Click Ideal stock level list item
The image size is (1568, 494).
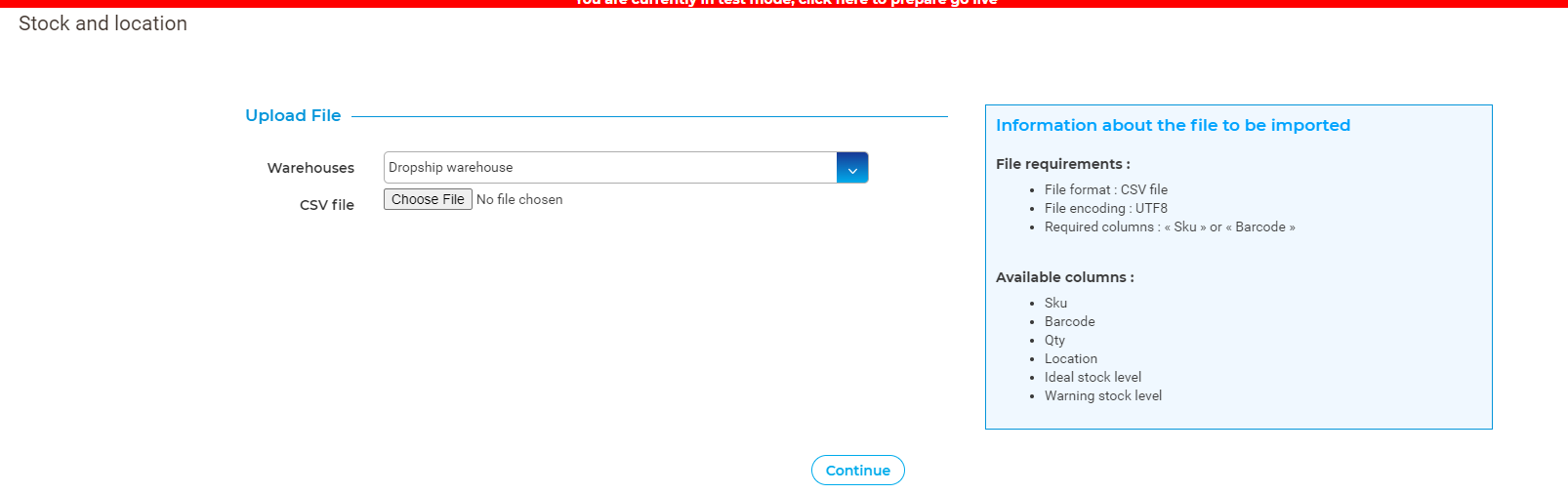(1093, 378)
